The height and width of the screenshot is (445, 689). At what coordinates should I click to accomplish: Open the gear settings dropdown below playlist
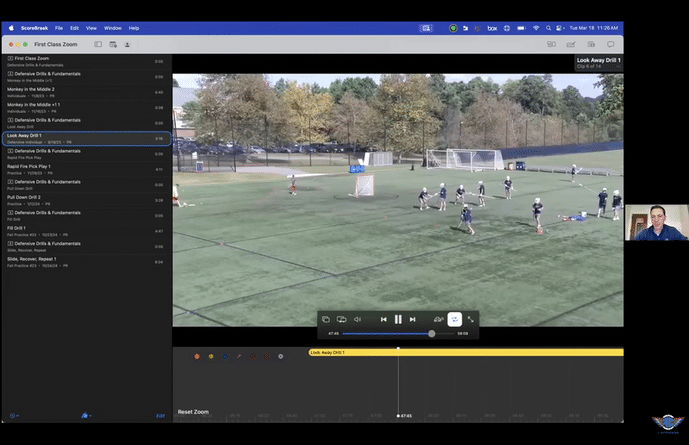14,415
